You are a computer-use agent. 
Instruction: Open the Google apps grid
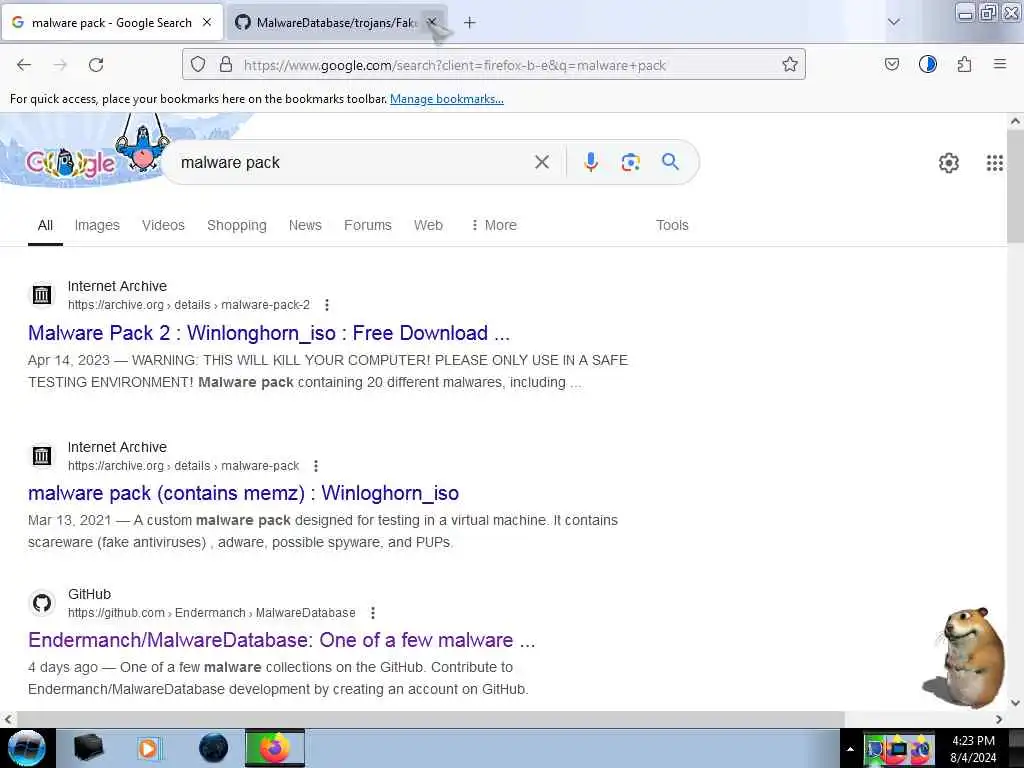tap(995, 163)
